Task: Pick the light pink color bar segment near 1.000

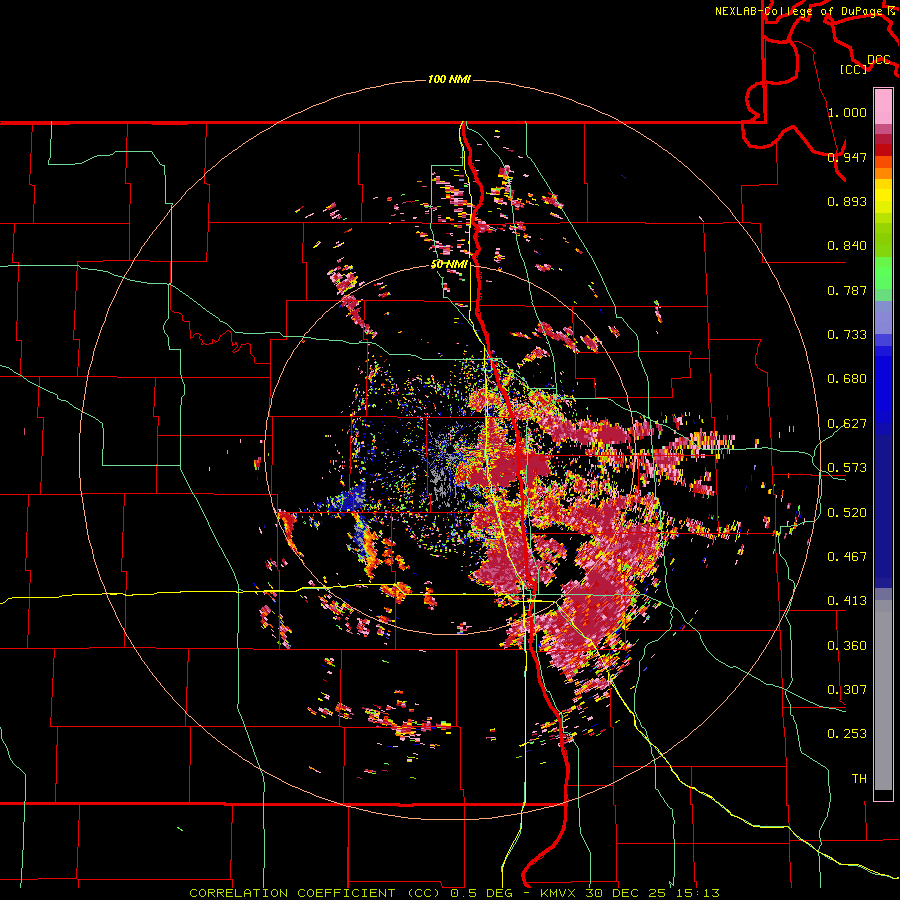Action: [x=883, y=107]
